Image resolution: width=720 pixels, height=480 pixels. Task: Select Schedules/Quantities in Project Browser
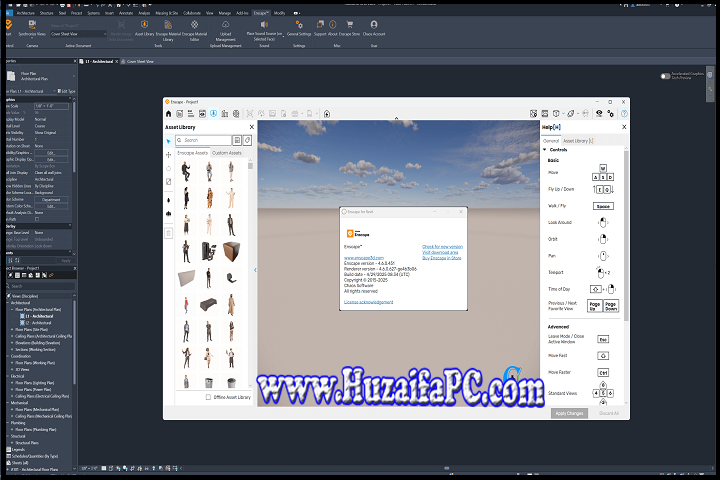[32, 456]
